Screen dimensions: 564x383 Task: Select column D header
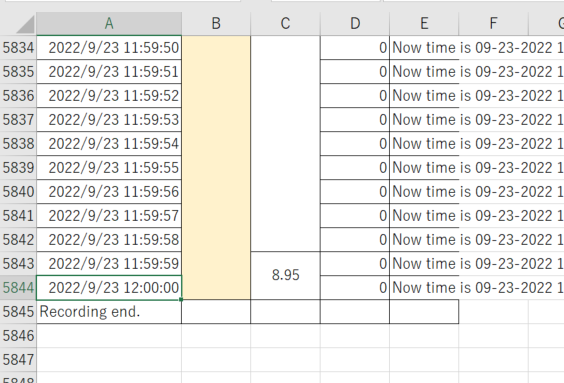(355, 24)
